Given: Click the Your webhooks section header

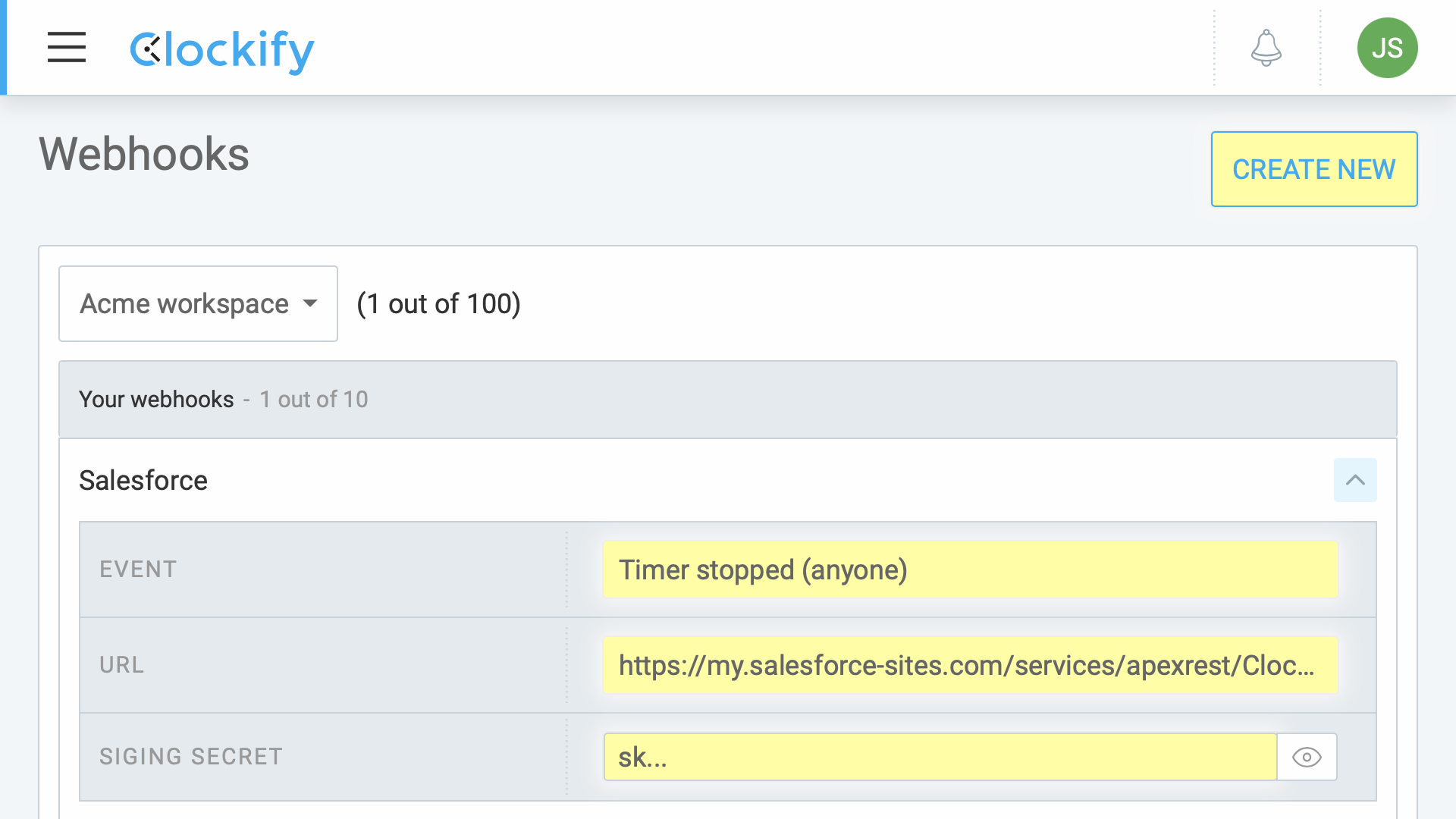Looking at the screenshot, I should click(156, 400).
